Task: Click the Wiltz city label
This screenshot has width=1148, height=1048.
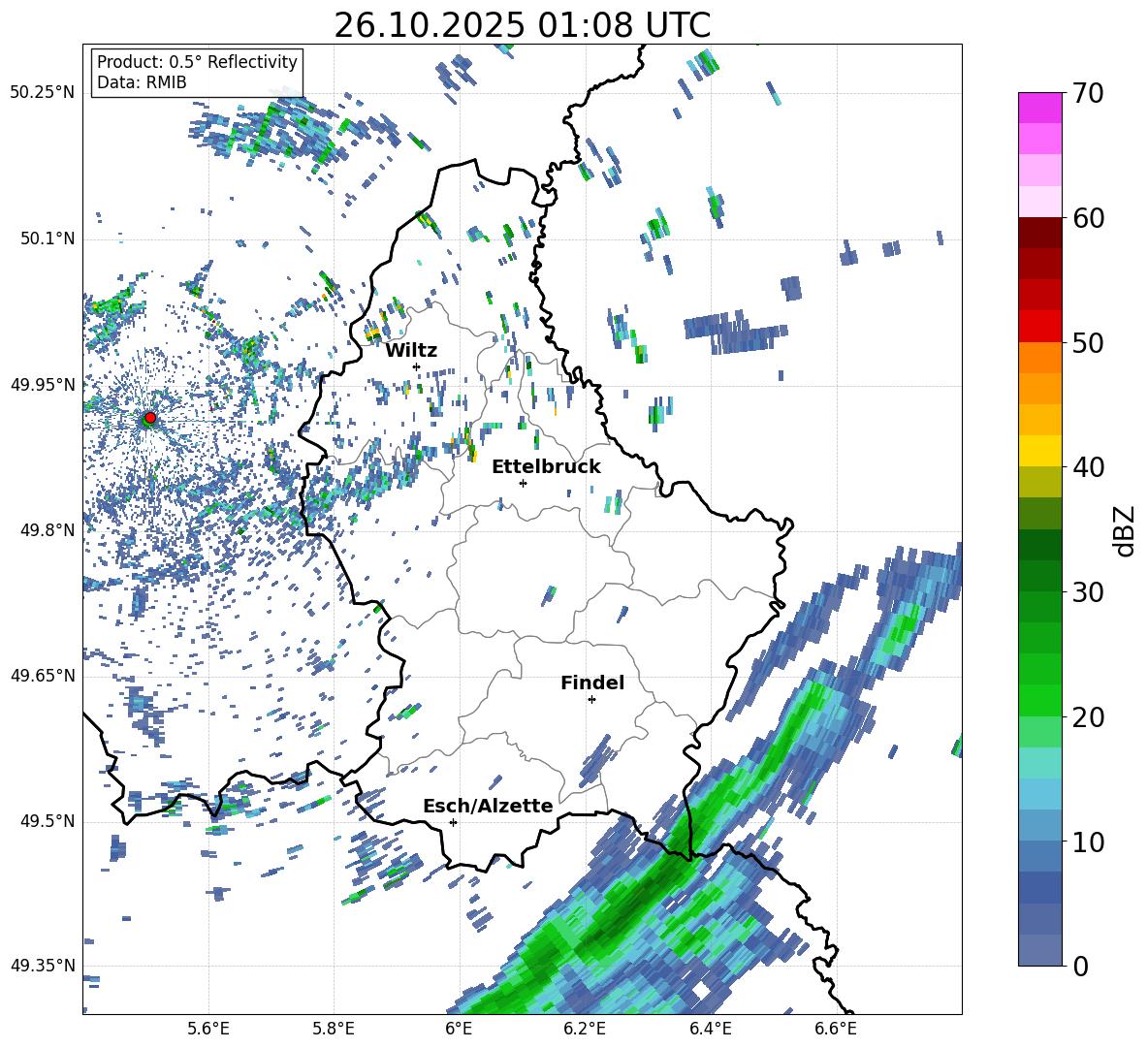Action: [x=411, y=351]
